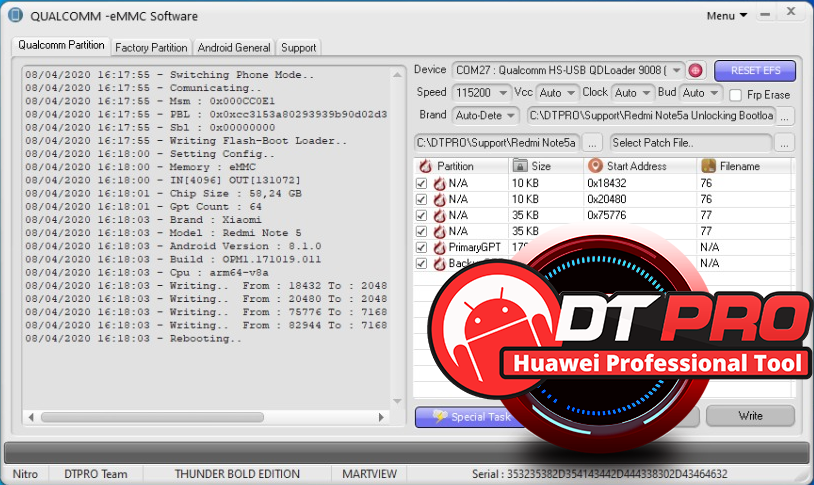Image resolution: width=814 pixels, height=485 pixels.
Task: Browse button beside Redmi Note5a folder path
Action: (x=592, y=143)
